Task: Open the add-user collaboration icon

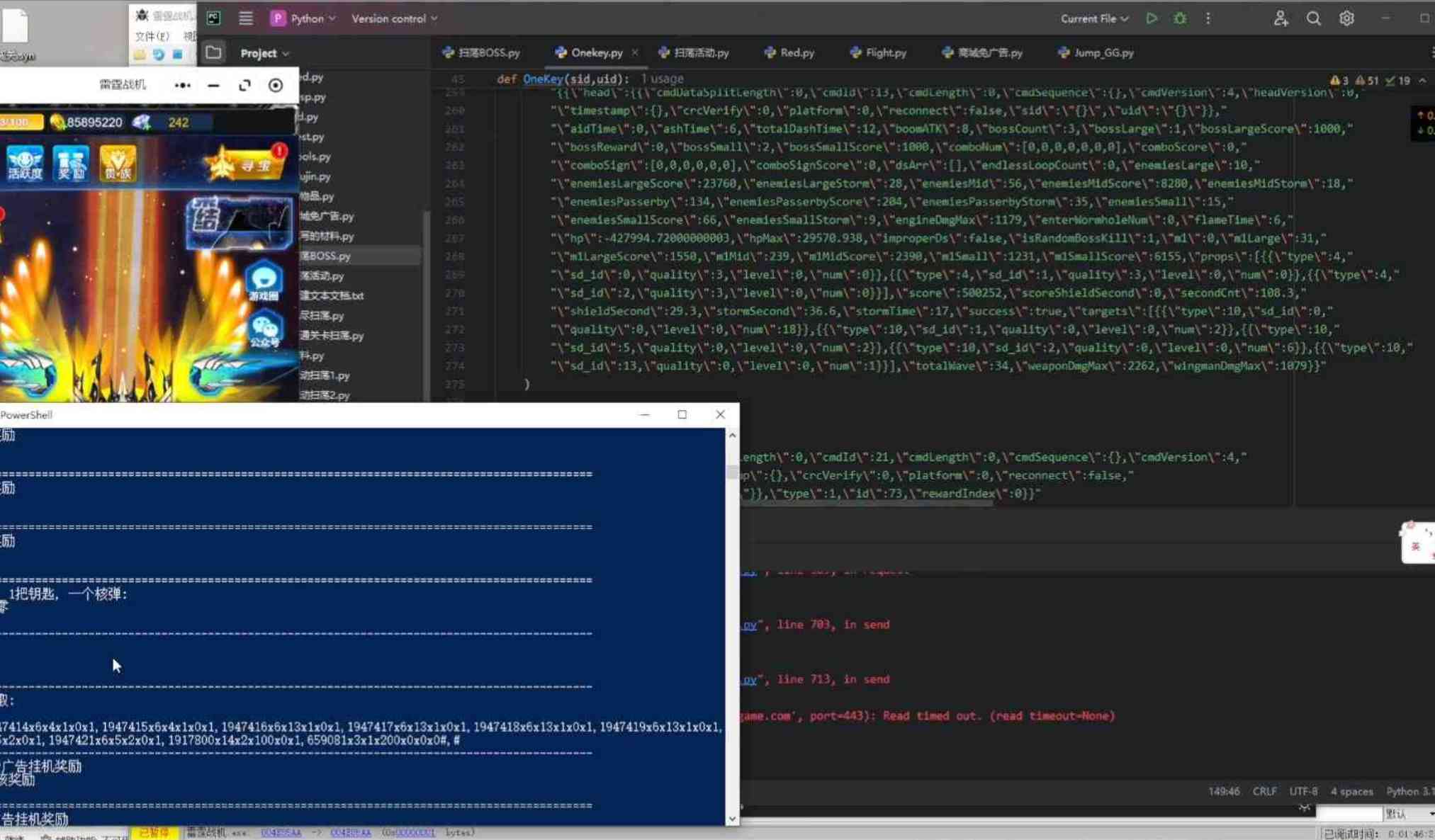Action: [1281, 18]
